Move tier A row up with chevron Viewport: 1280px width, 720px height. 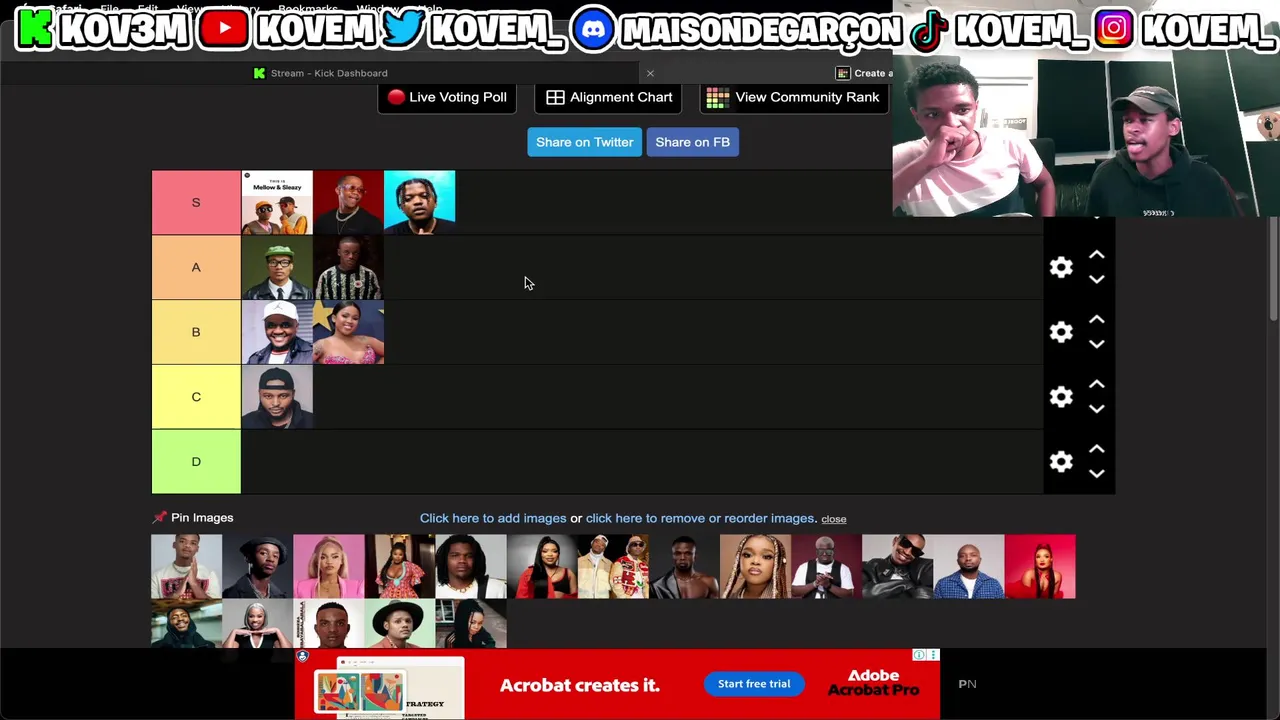1097,255
